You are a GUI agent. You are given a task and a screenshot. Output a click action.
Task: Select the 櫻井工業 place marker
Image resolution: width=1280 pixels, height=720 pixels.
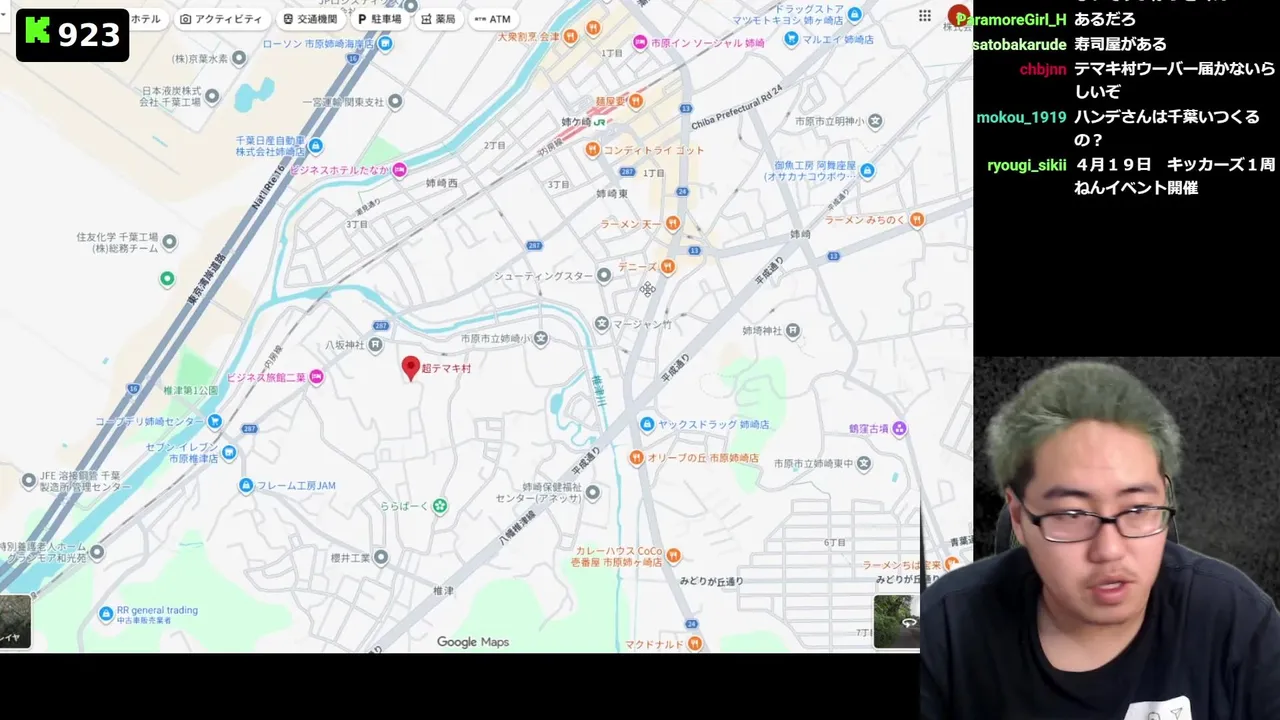(x=381, y=557)
